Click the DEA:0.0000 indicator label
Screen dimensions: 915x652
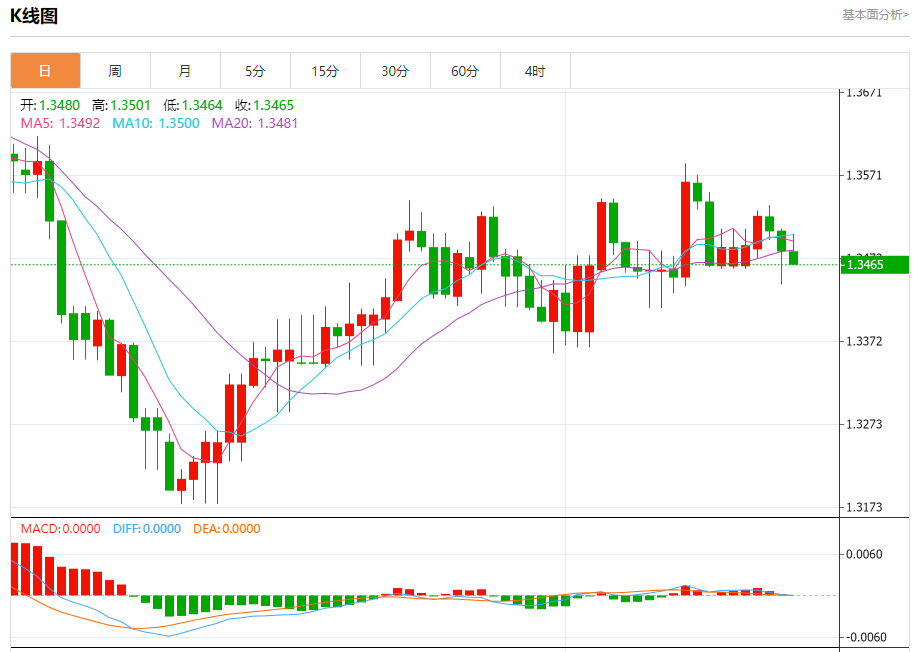pyautogui.click(x=227, y=529)
